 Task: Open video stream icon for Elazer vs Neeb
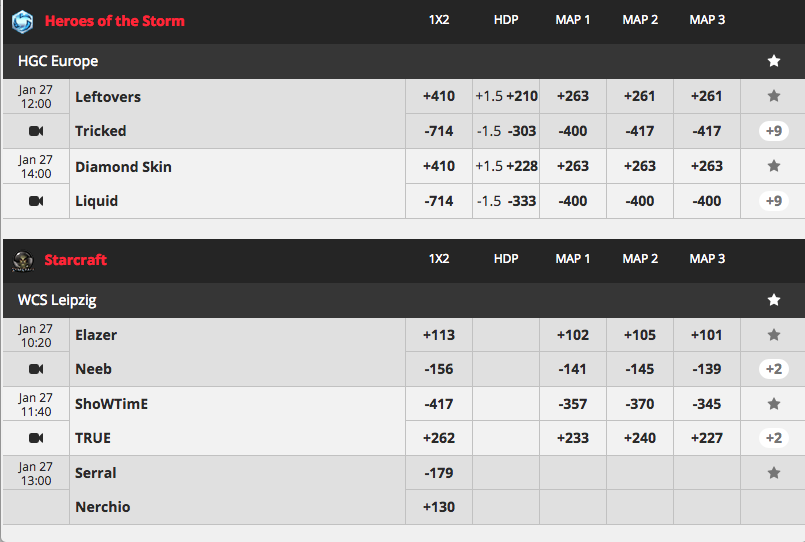tap(36, 369)
